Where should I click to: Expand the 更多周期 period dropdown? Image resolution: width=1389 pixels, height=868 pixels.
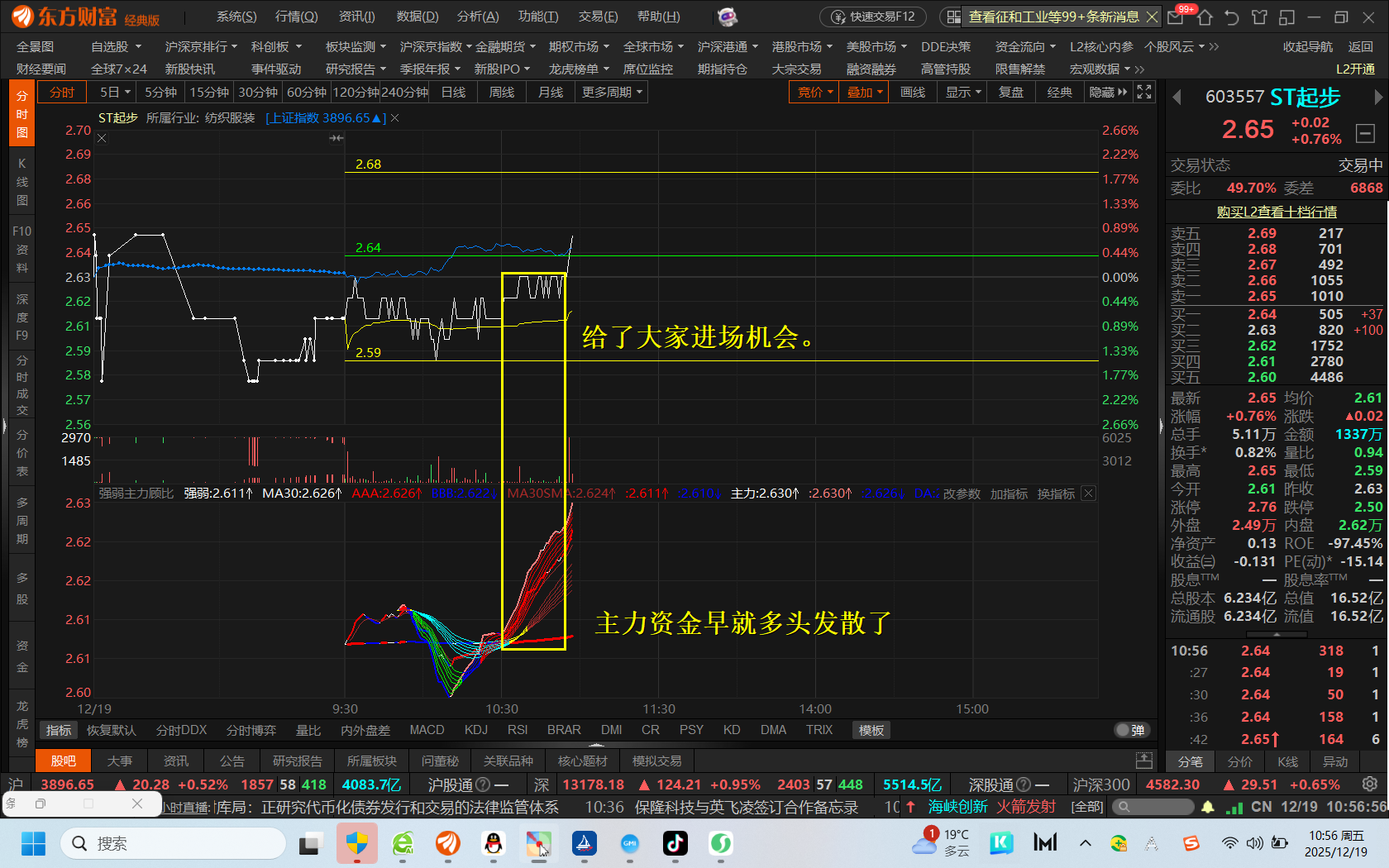[x=612, y=92]
